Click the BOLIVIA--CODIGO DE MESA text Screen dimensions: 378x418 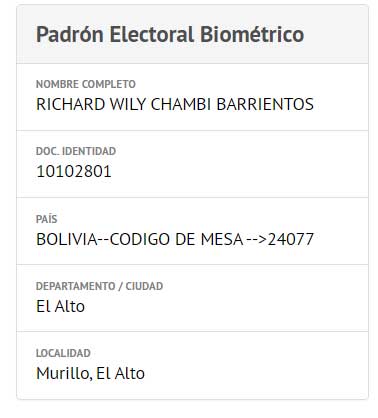coord(140,239)
